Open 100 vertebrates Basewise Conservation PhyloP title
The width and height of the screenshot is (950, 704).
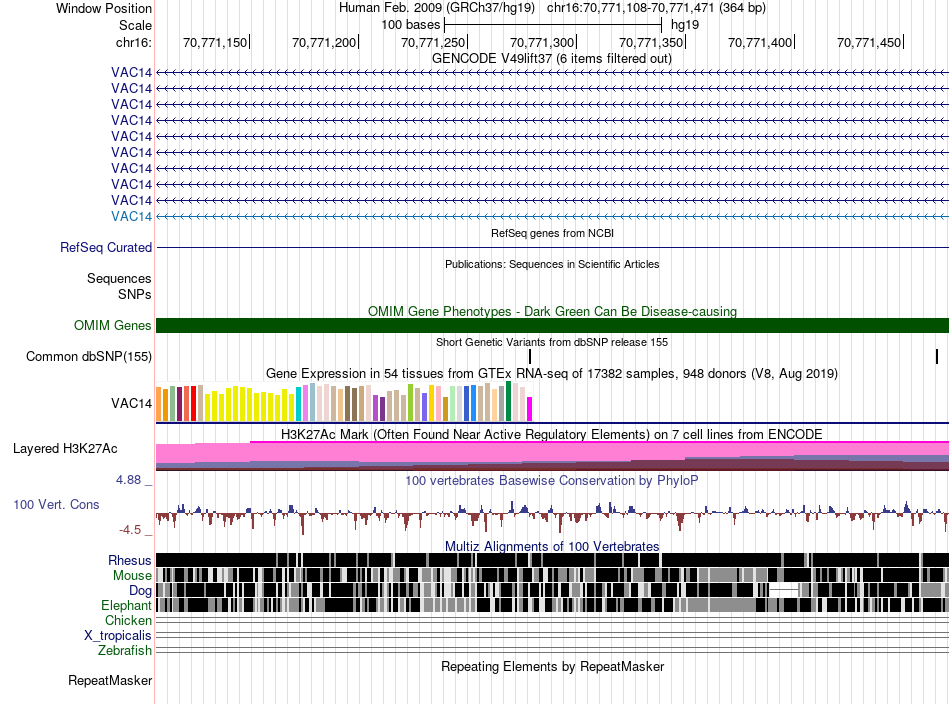coord(552,480)
